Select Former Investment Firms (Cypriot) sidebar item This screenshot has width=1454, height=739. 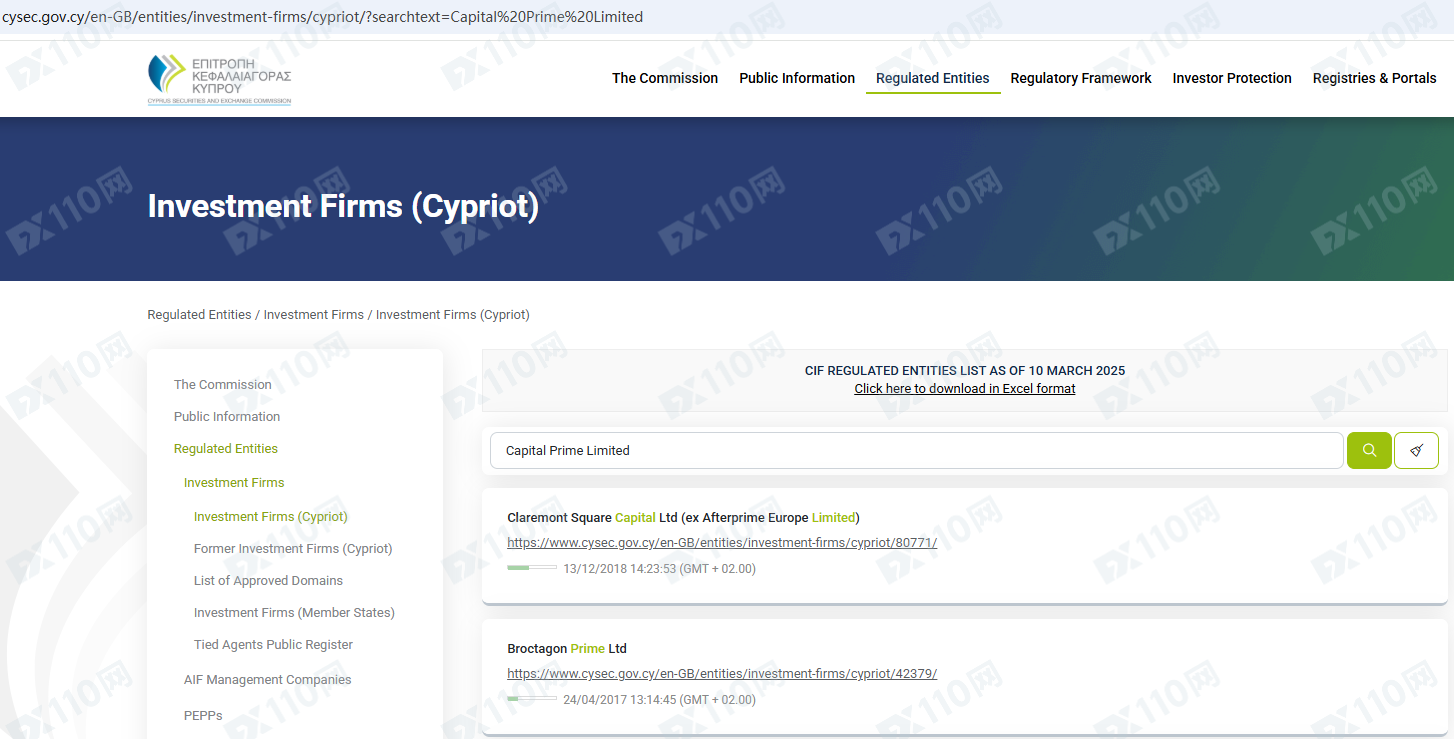tap(293, 549)
